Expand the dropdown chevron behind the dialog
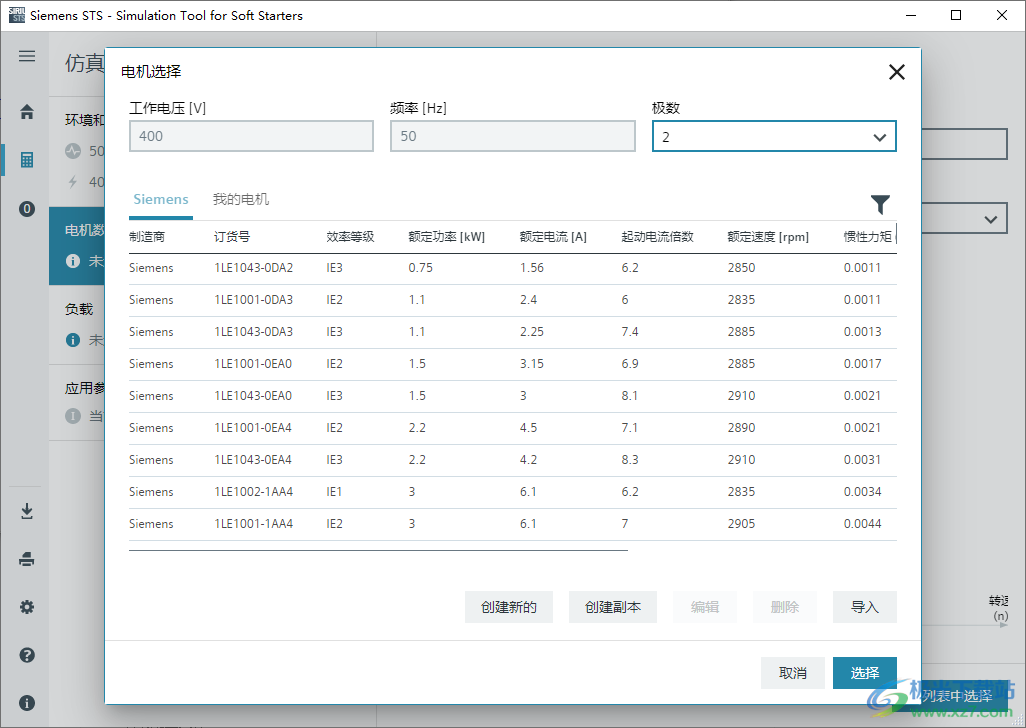 991,220
